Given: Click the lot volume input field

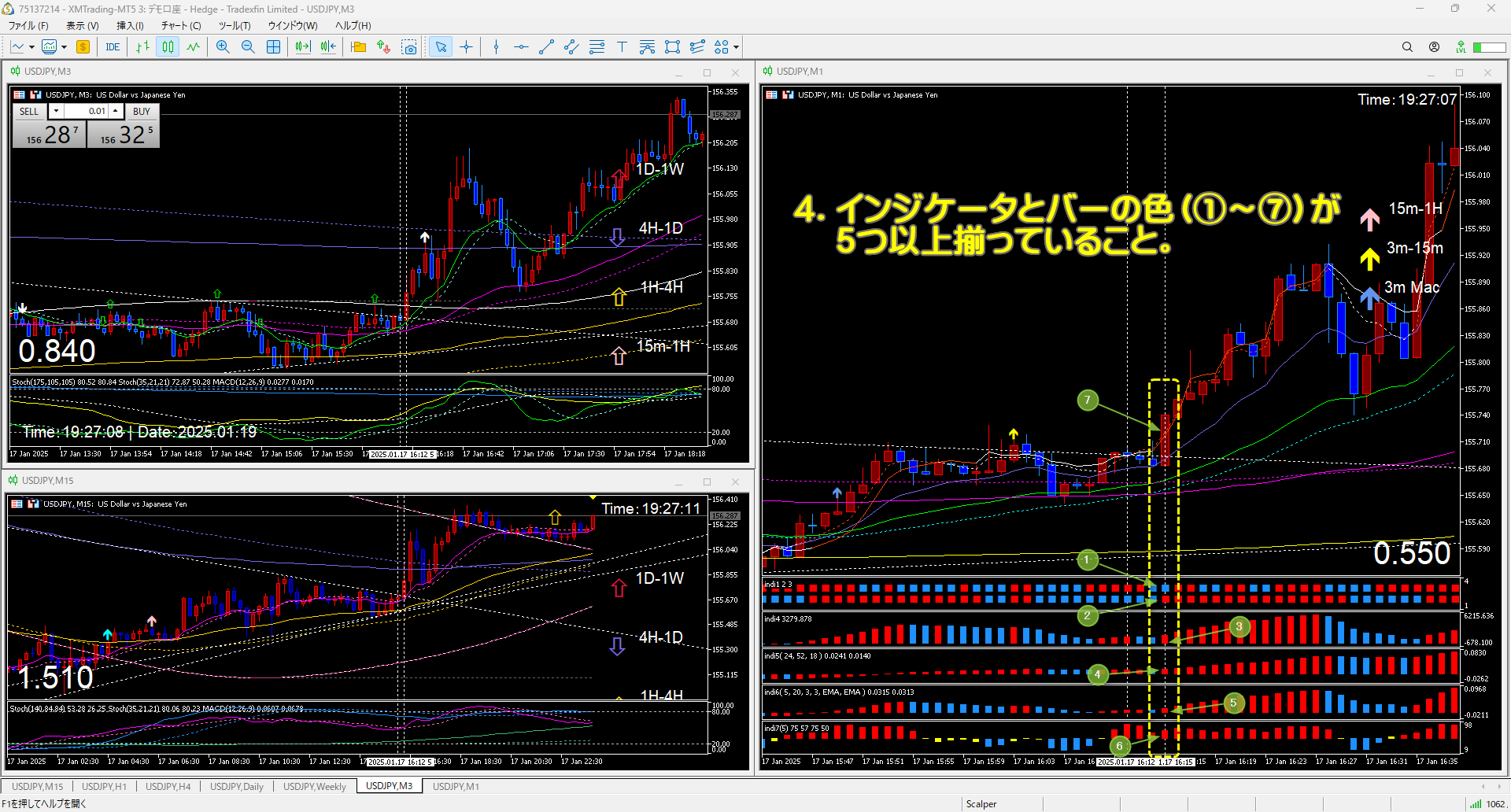Looking at the screenshot, I should (x=87, y=111).
